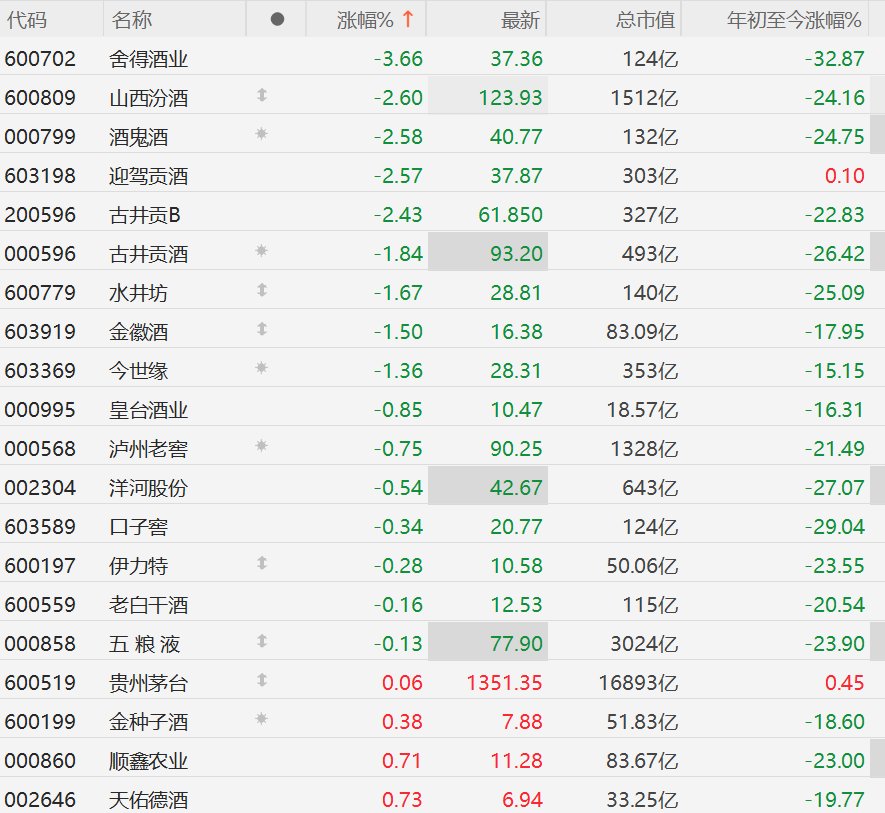Click stock code 600702
Image resolution: width=885 pixels, height=813 pixels.
click(40, 59)
